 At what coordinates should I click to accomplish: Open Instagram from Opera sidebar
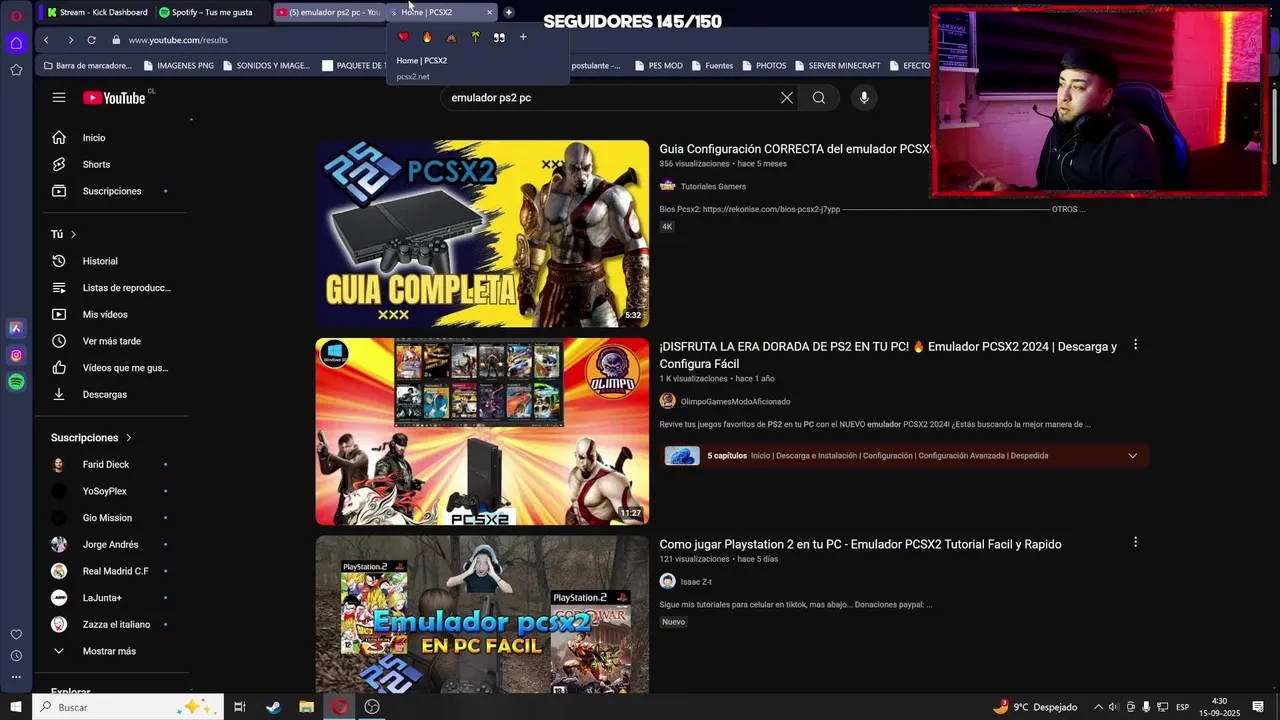16,355
